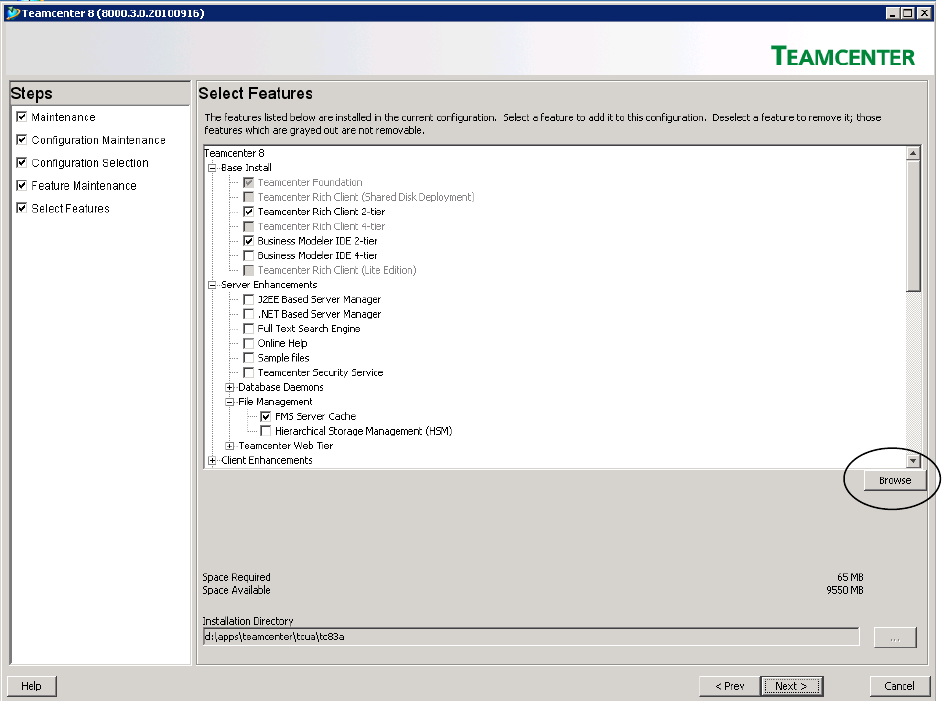Check the Sample files option
Viewport: 942px width, 701px height.
[248, 358]
